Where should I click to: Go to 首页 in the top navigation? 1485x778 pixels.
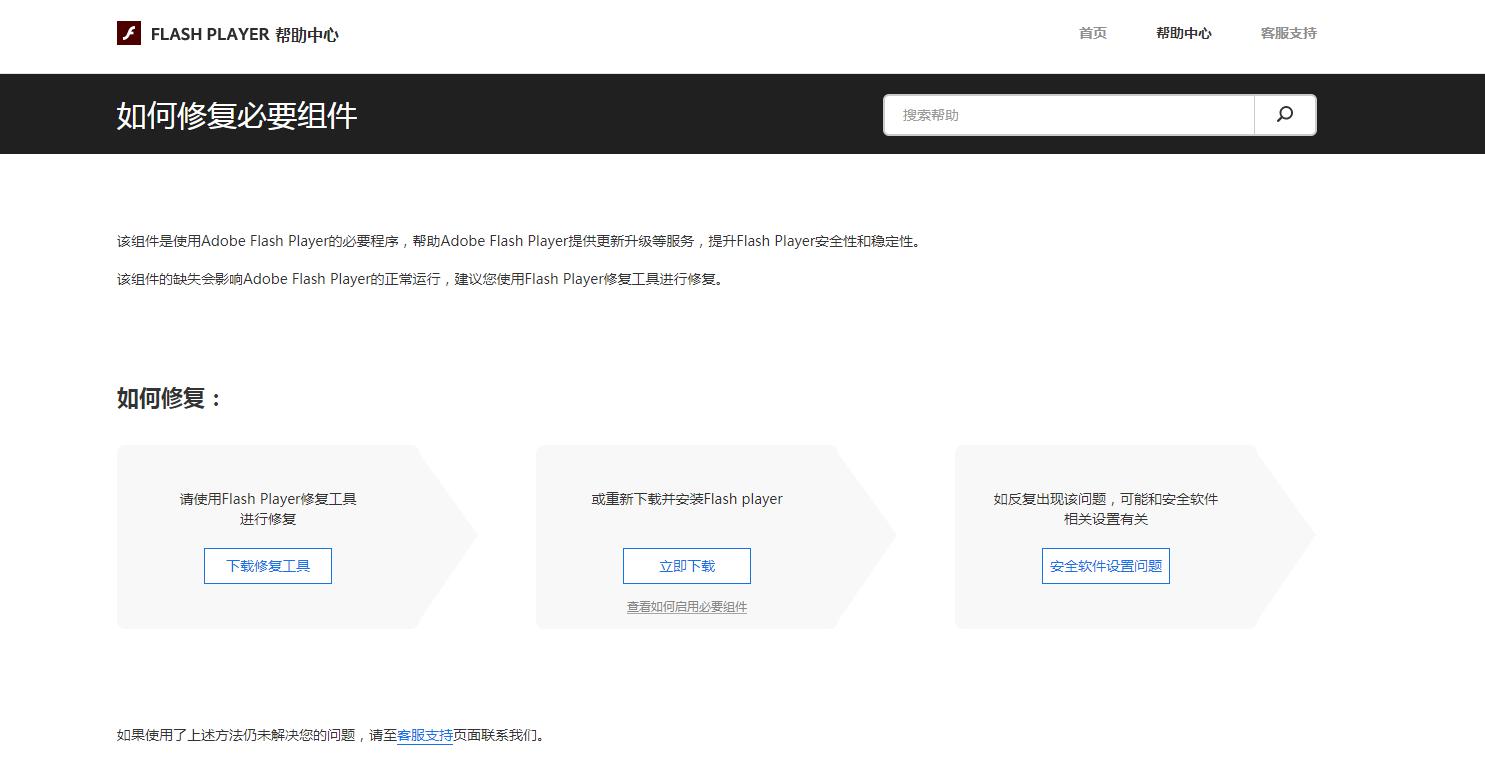point(1092,33)
